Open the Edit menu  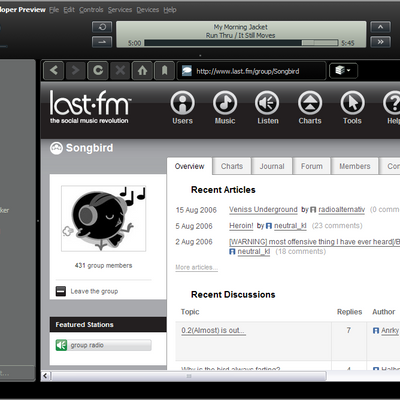click(69, 10)
